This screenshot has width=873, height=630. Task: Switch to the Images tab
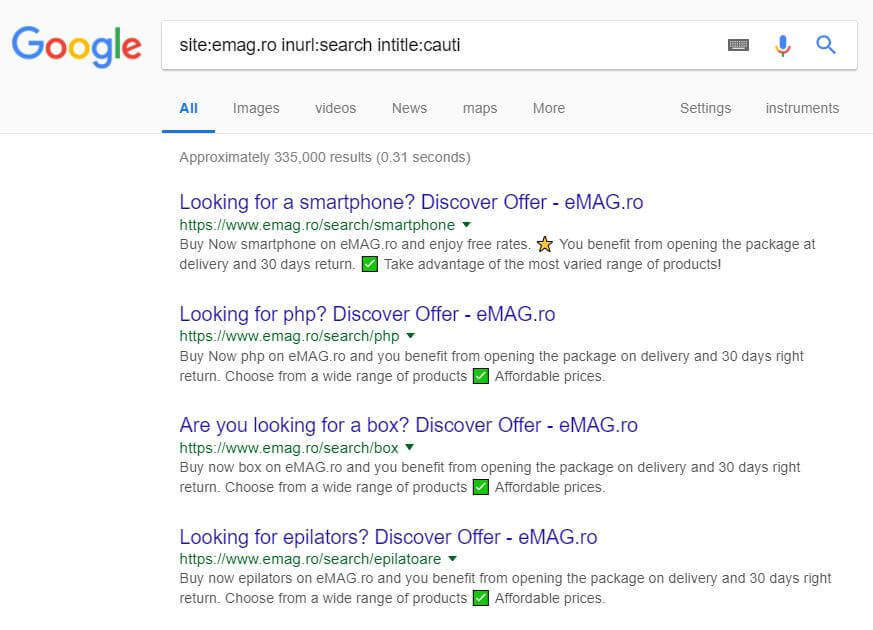coord(256,109)
